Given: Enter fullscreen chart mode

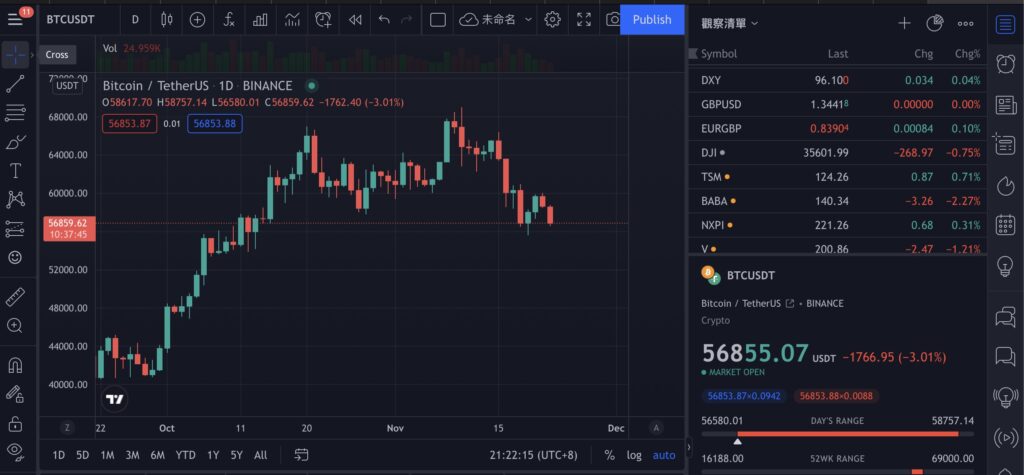Looking at the screenshot, I should coord(584,20).
